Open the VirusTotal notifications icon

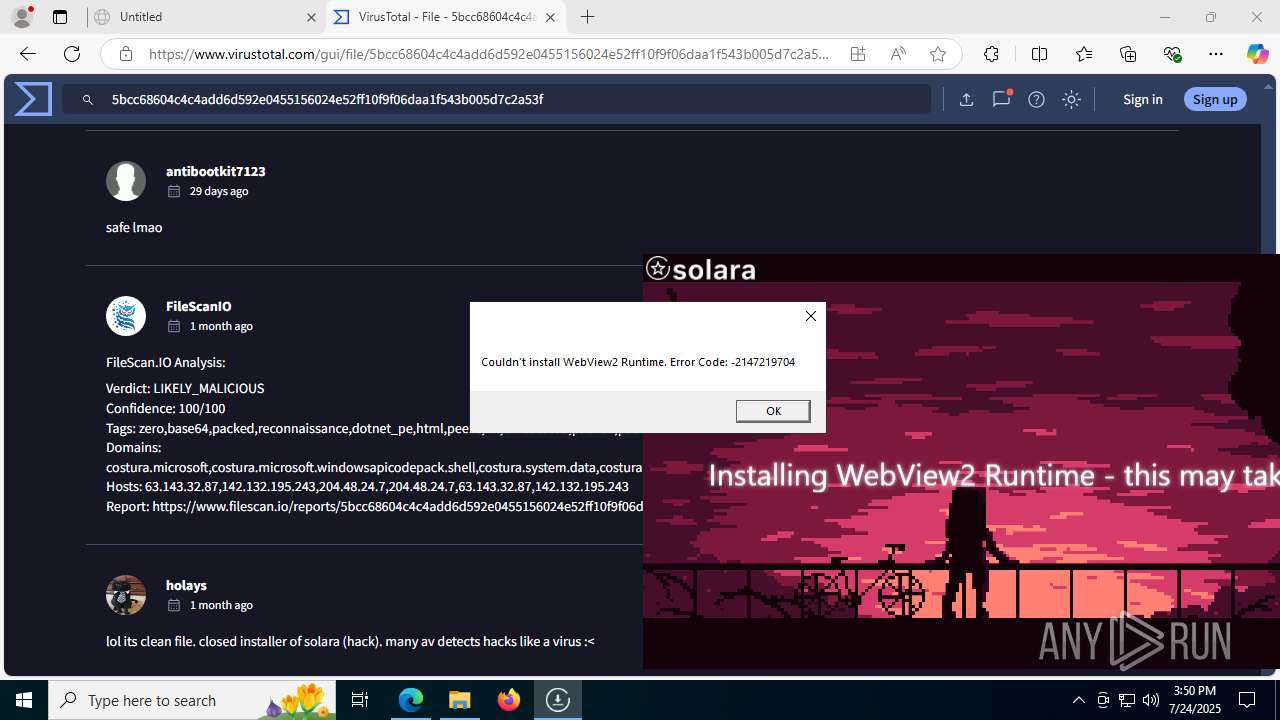click(1001, 99)
